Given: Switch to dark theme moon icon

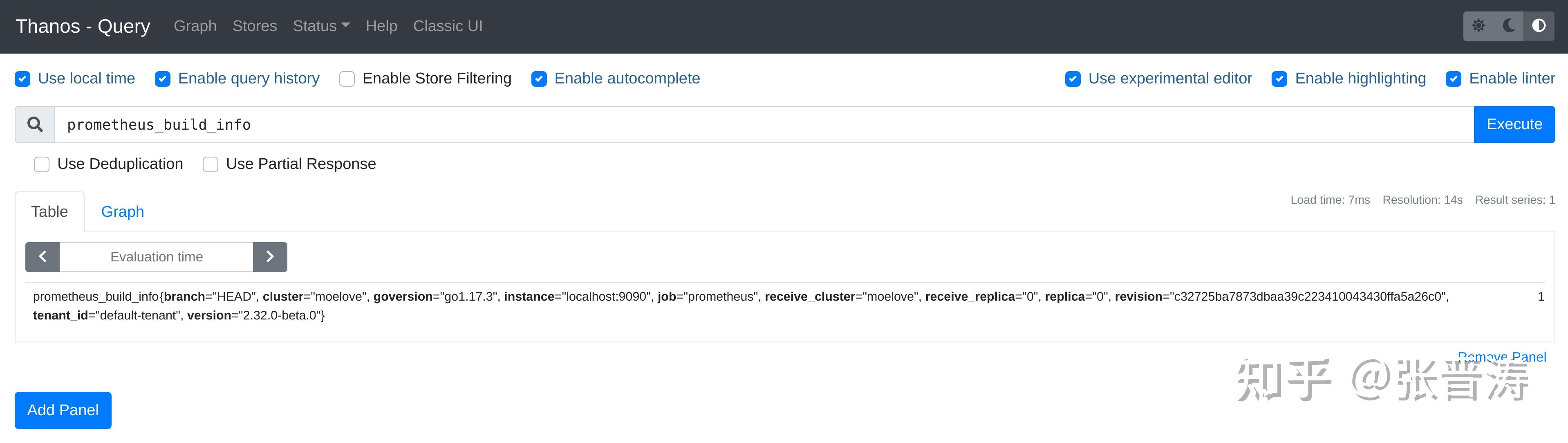Looking at the screenshot, I should pyautogui.click(x=1509, y=26).
